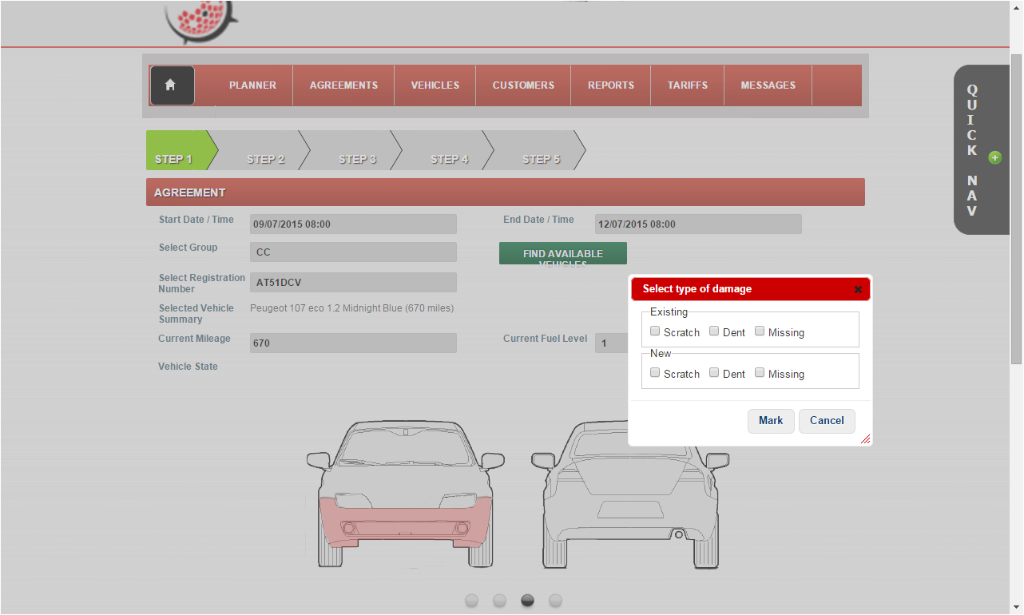The width and height of the screenshot is (1024, 615).
Task: Select the first carousel dot under cars
Action: [472, 600]
